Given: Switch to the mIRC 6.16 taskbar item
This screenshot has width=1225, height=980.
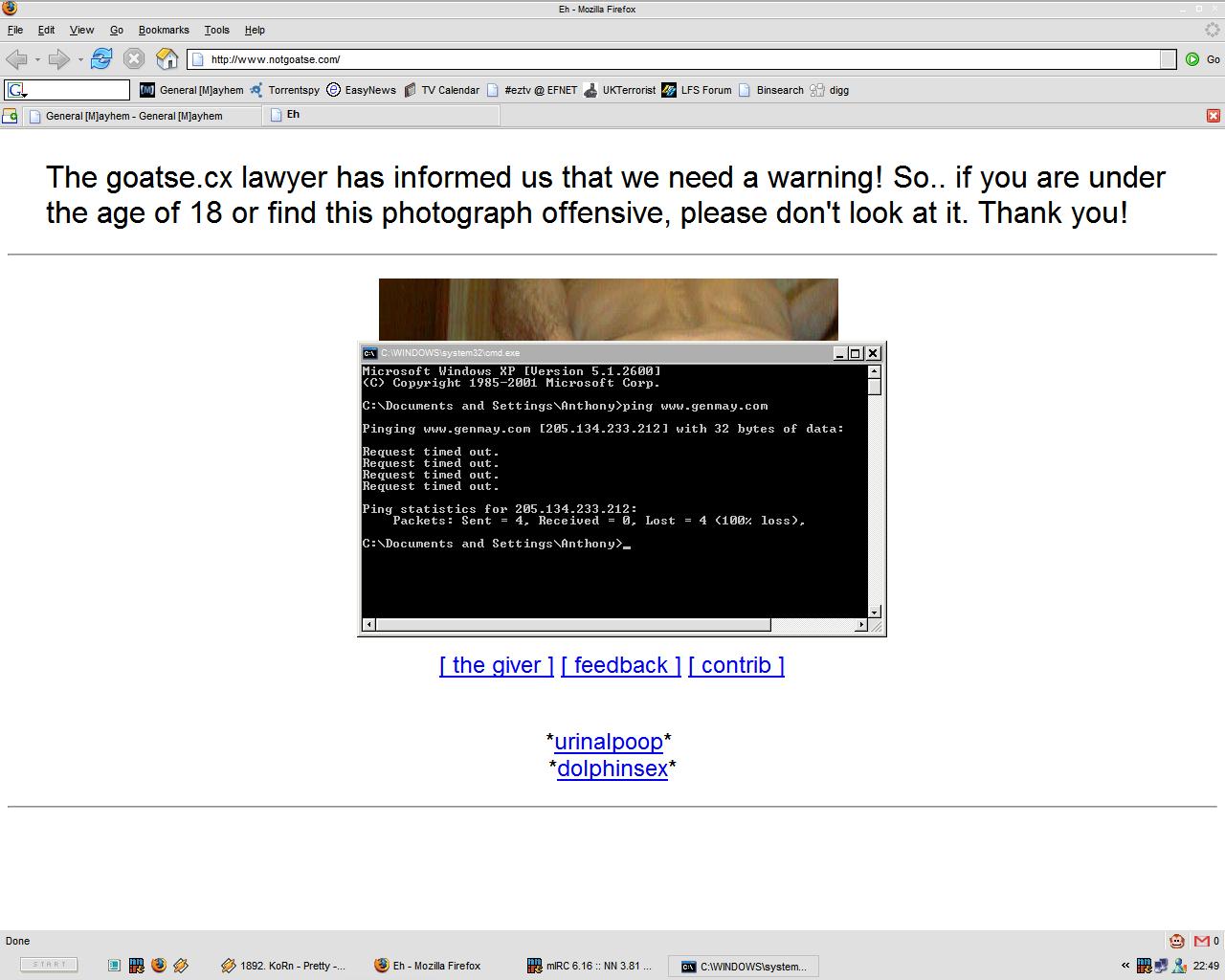Looking at the screenshot, I should [x=590, y=966].
